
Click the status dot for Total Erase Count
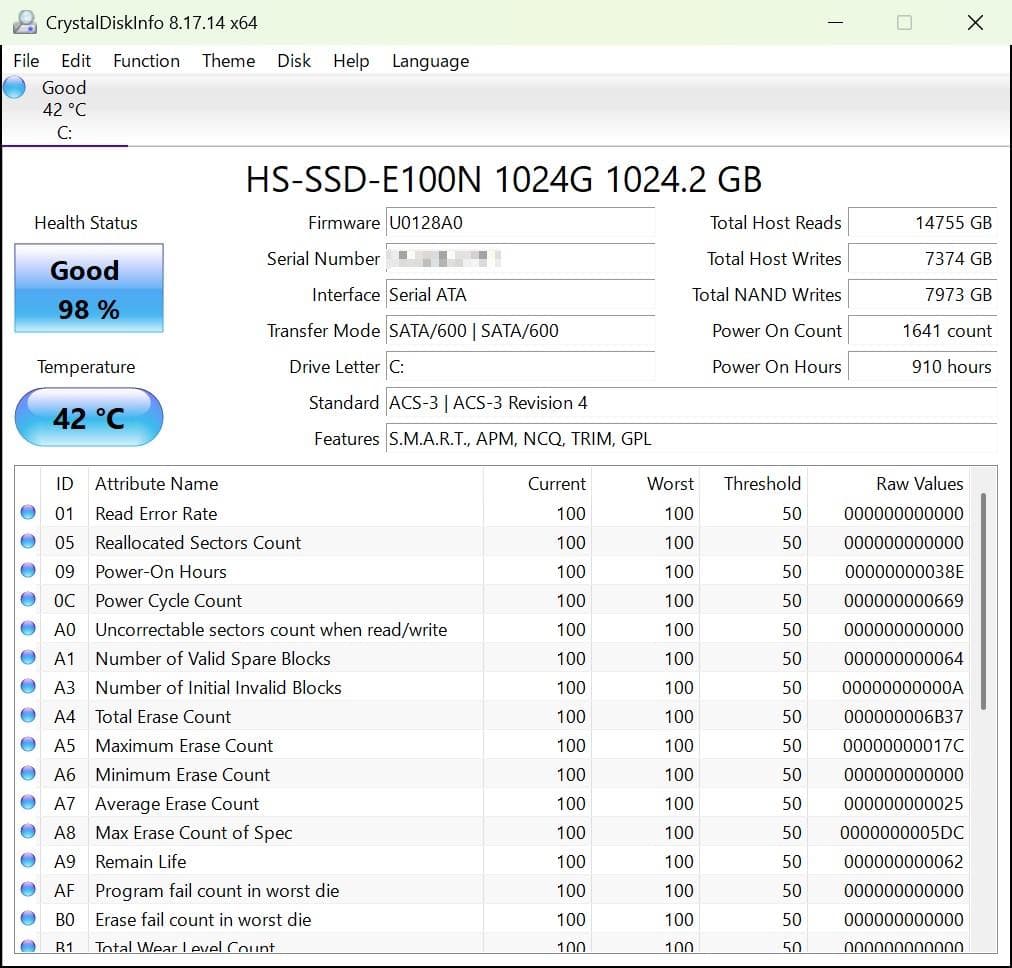28,716
